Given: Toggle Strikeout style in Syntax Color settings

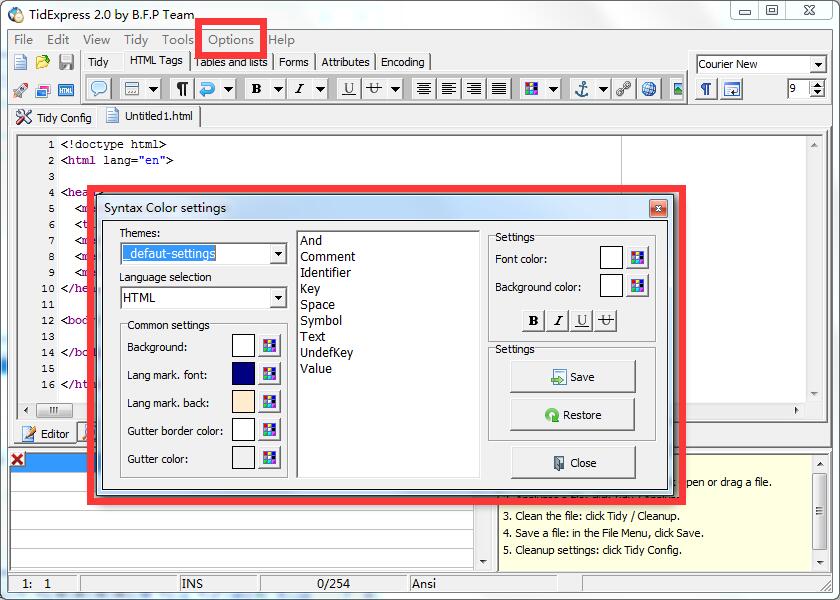Looking at the screenshot, I should [x=606, y=320].
